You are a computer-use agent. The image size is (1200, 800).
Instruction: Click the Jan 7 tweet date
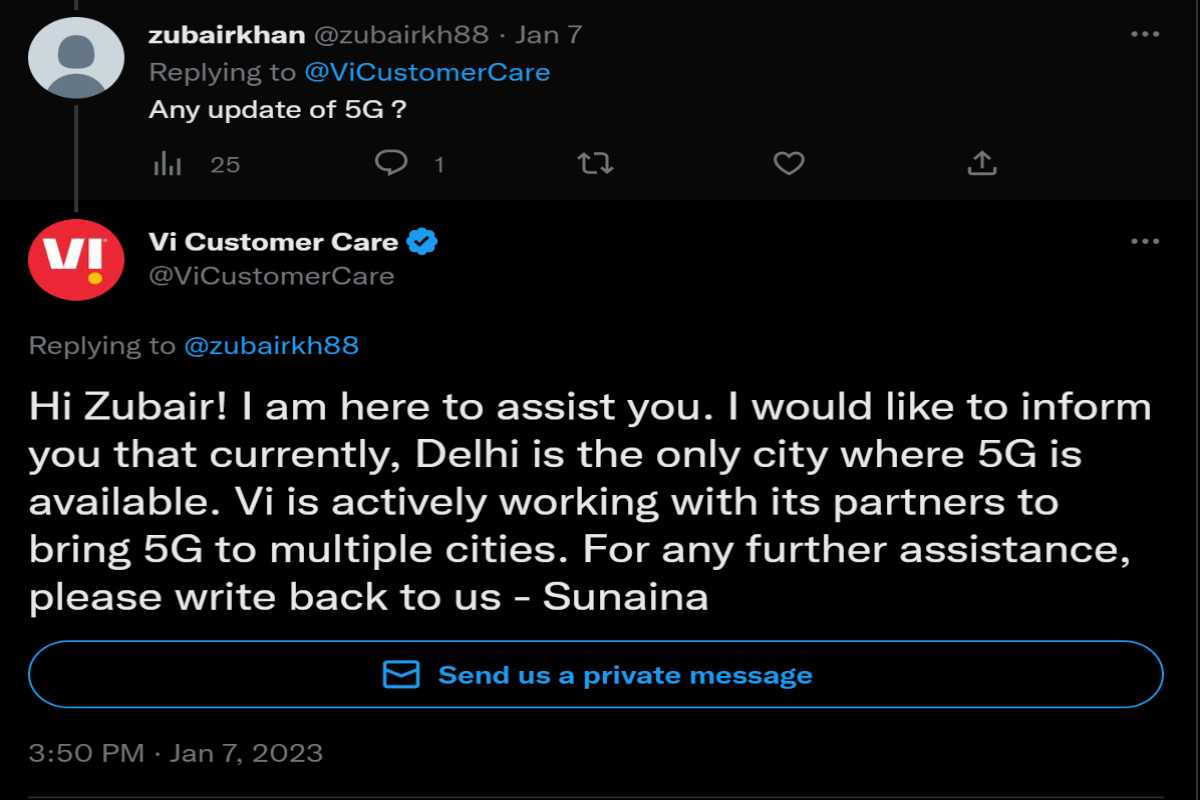548,35
